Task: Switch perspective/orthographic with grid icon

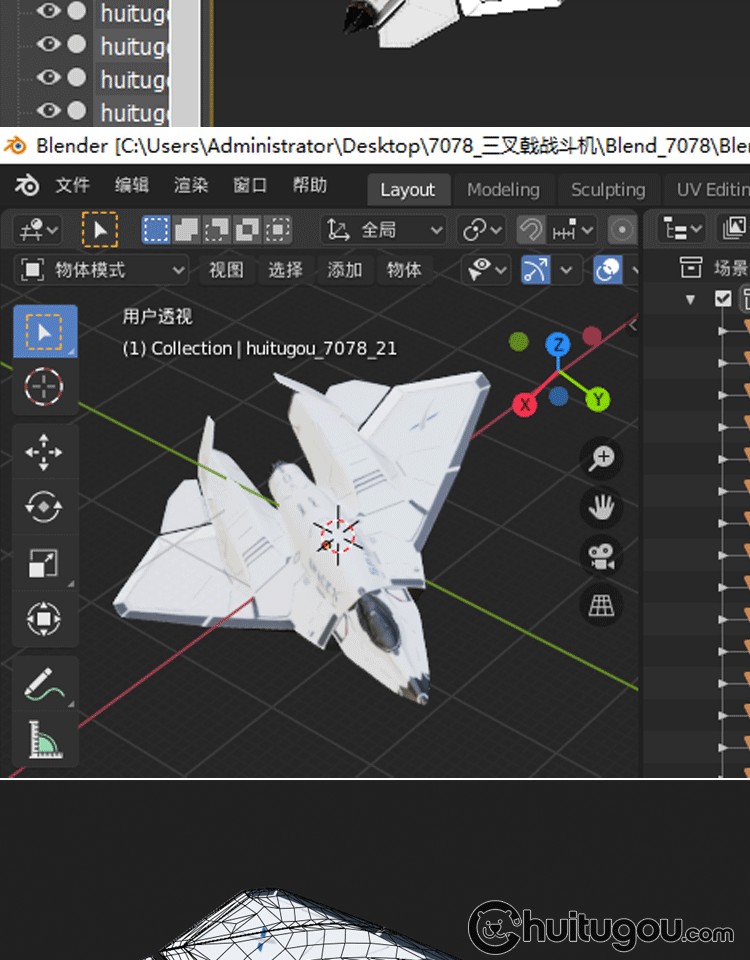Action: coord(601,606)
